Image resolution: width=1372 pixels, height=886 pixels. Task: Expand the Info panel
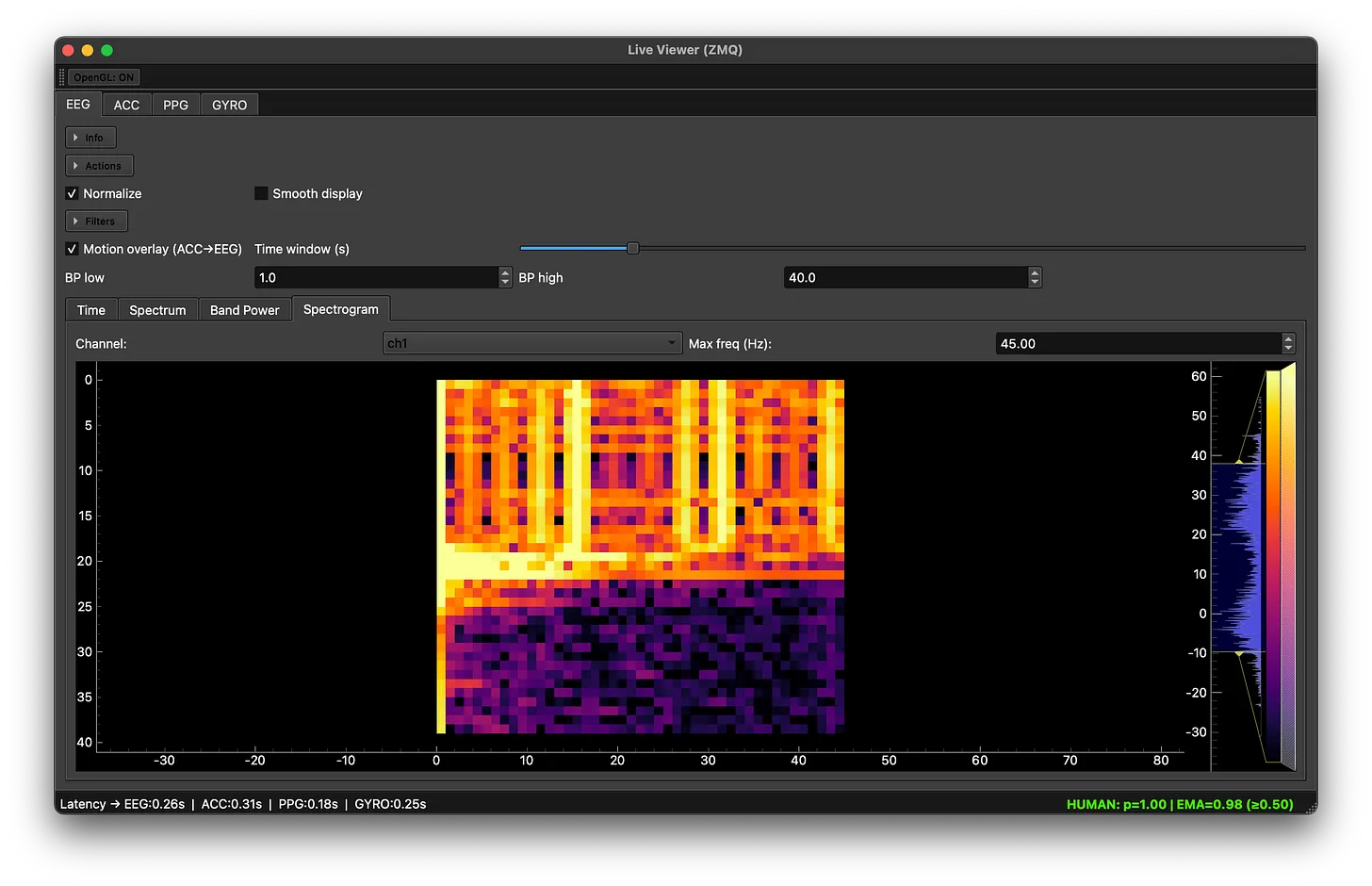[x=90, y=137]
